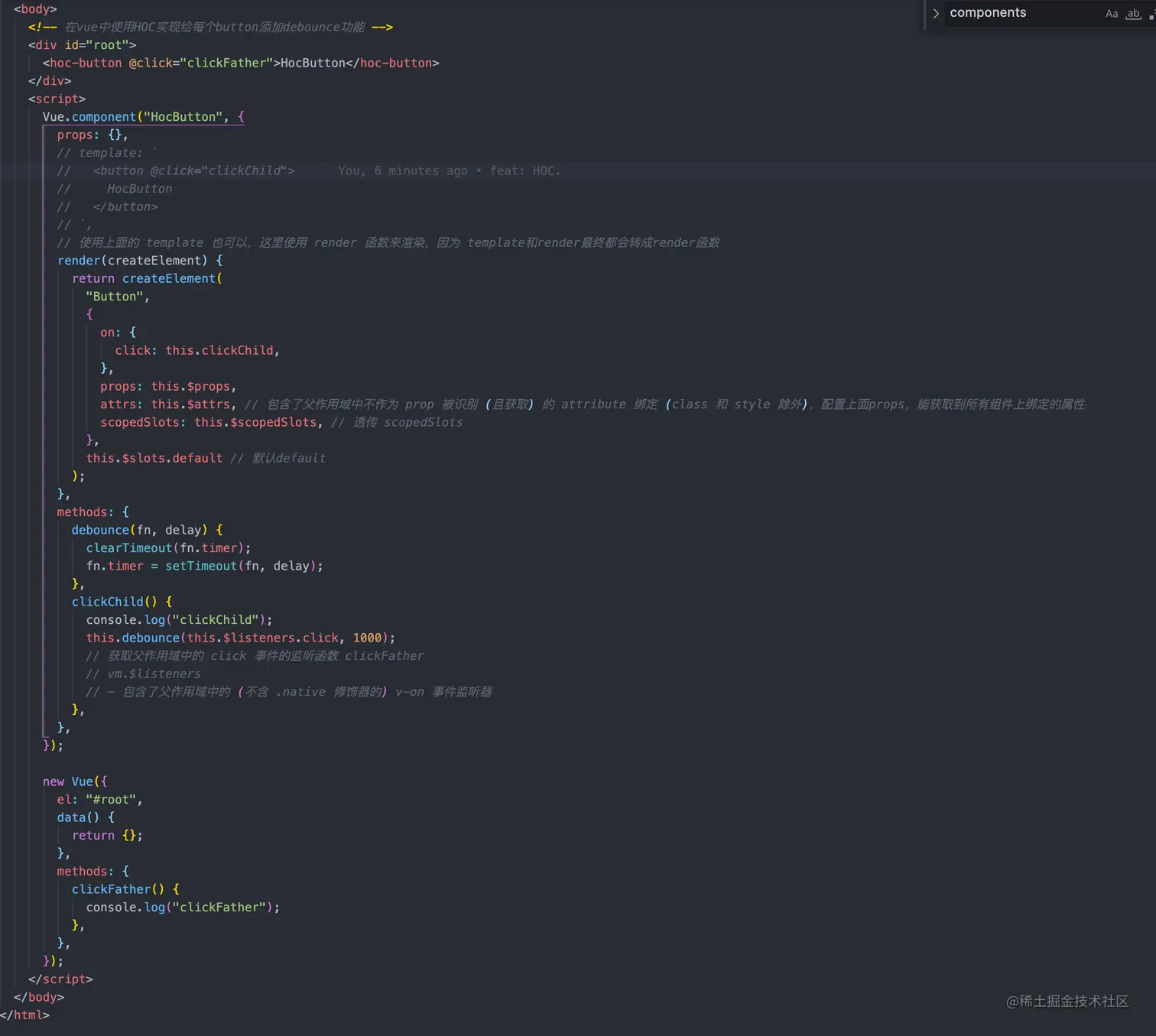
Task: Click "scopedSlots: this.$scopedSlots," code
Action: tap(212, 422)
